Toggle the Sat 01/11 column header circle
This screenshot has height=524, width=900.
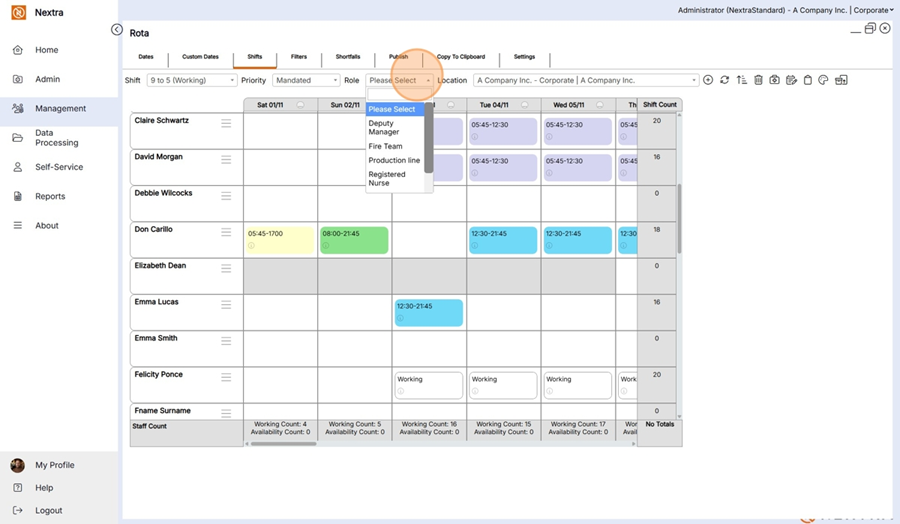tap(300, 105)
